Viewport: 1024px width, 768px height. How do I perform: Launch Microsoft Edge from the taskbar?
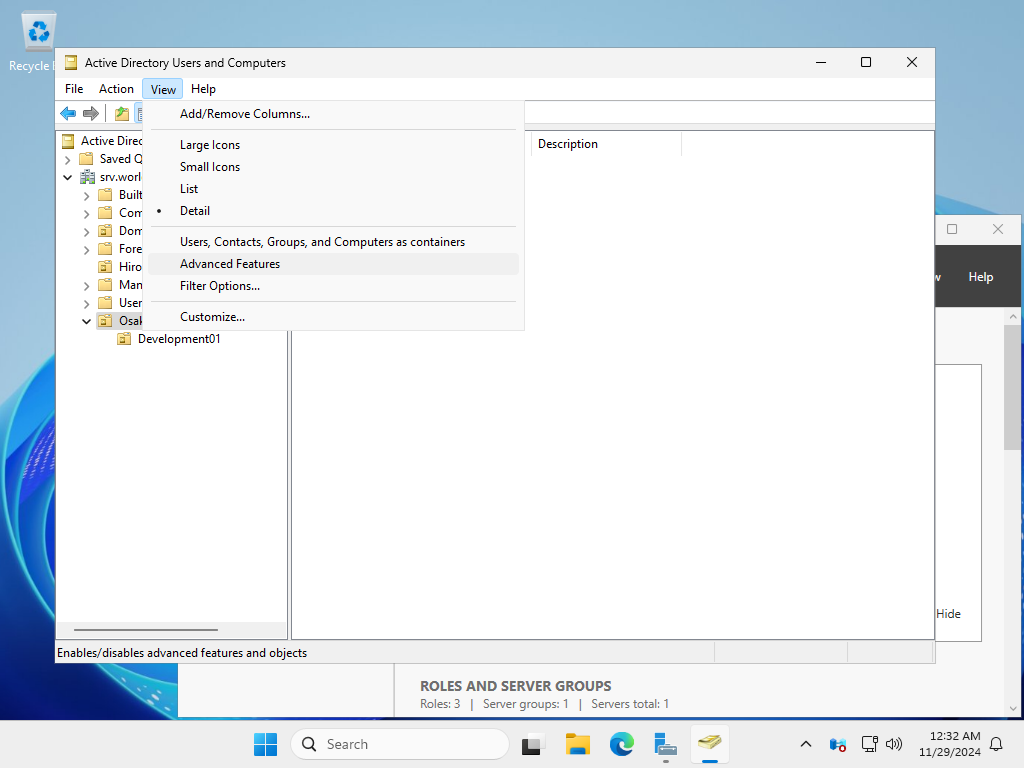621,744
